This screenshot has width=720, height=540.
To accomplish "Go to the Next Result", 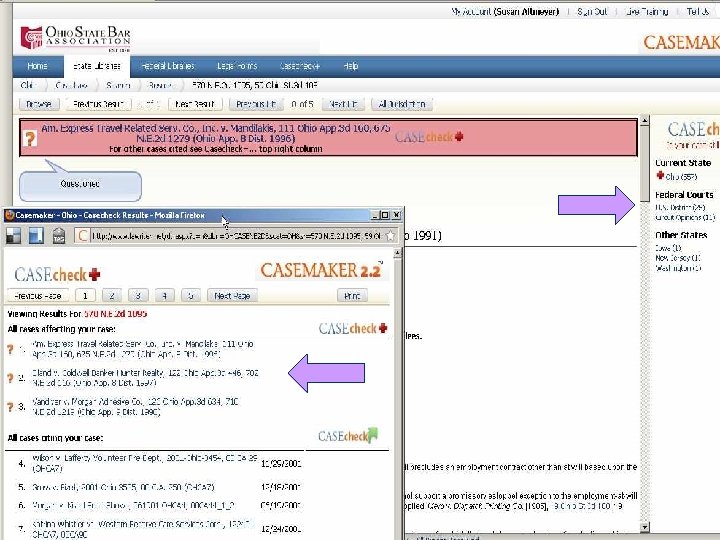I will click(195, 104).
